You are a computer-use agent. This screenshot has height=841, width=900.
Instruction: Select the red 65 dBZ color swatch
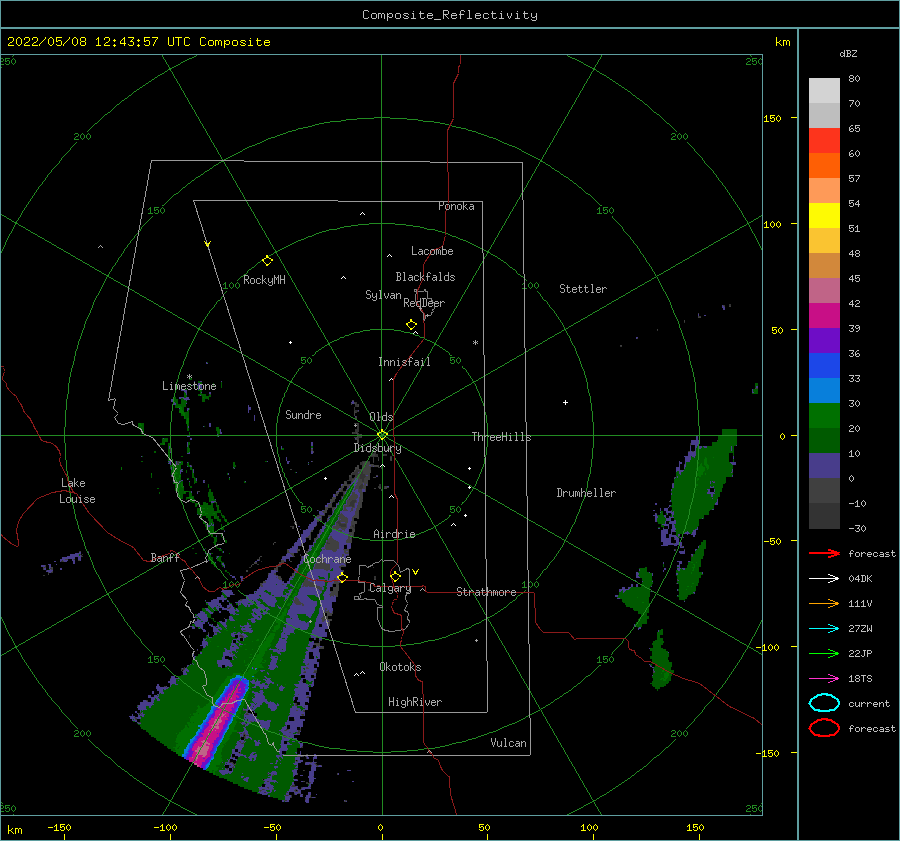pos(824,140)
